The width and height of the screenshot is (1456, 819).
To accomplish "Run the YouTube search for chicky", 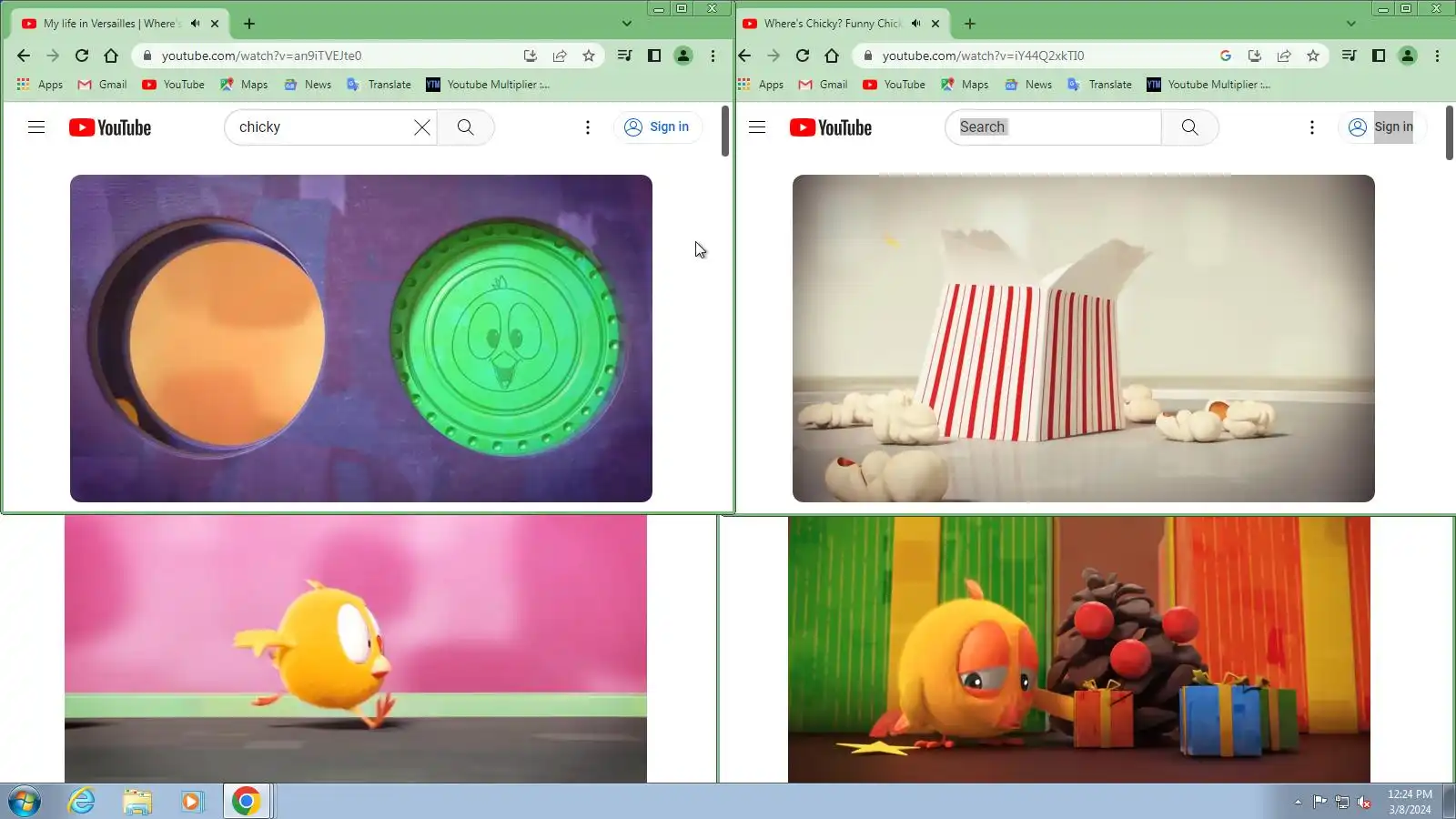I will click(465, 127).
